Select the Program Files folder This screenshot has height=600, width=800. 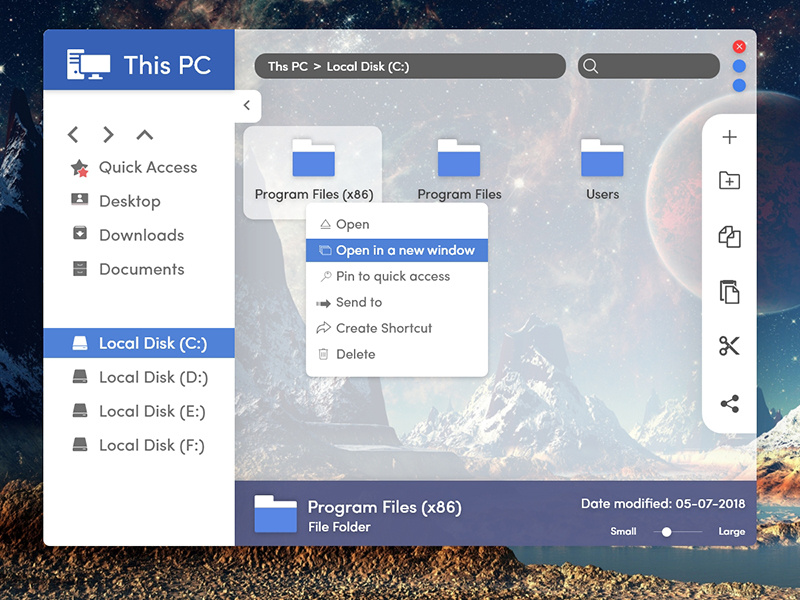point(459,170)
